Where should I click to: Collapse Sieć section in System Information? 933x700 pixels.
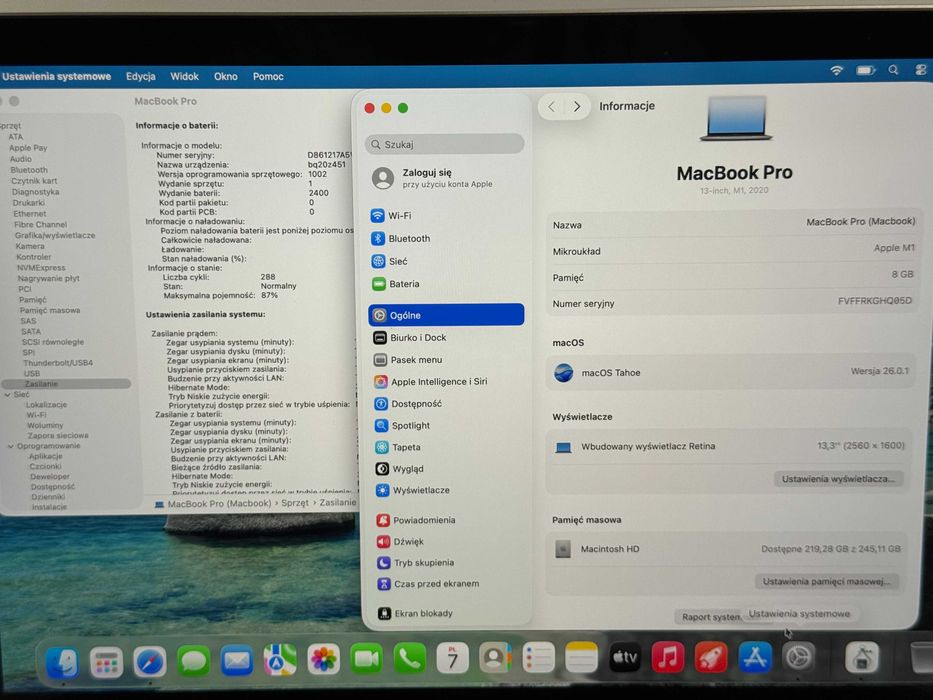(7, 395)
